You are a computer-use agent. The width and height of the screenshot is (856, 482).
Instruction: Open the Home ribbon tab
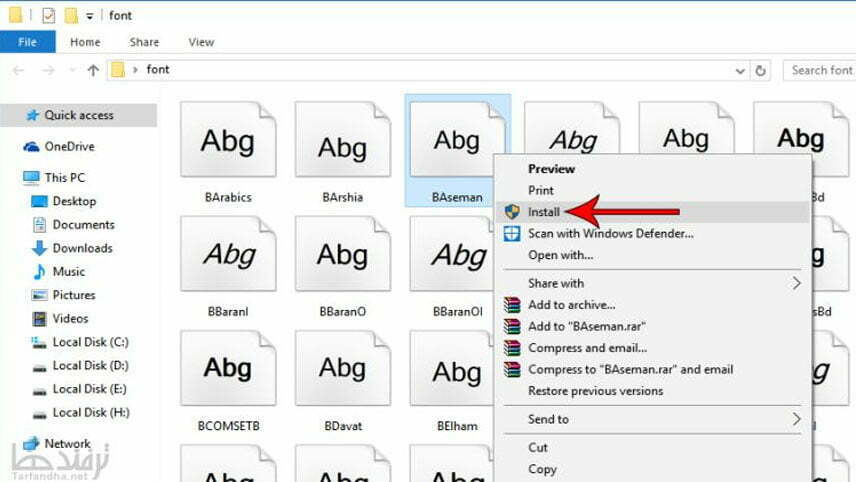tap(85, 42)
